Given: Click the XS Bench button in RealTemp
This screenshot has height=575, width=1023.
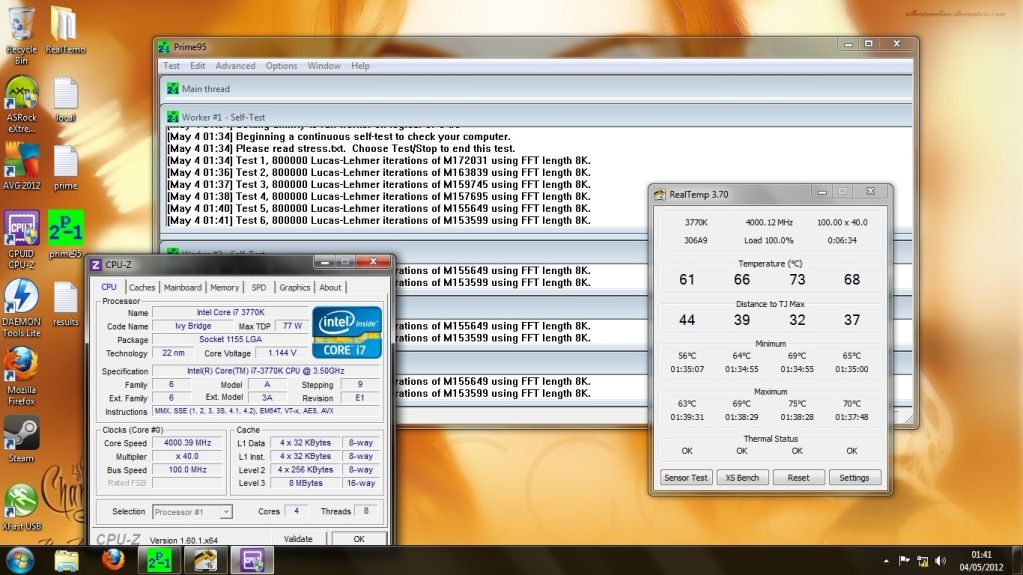Looking at the screenshot, I should (x=742, y=477).
